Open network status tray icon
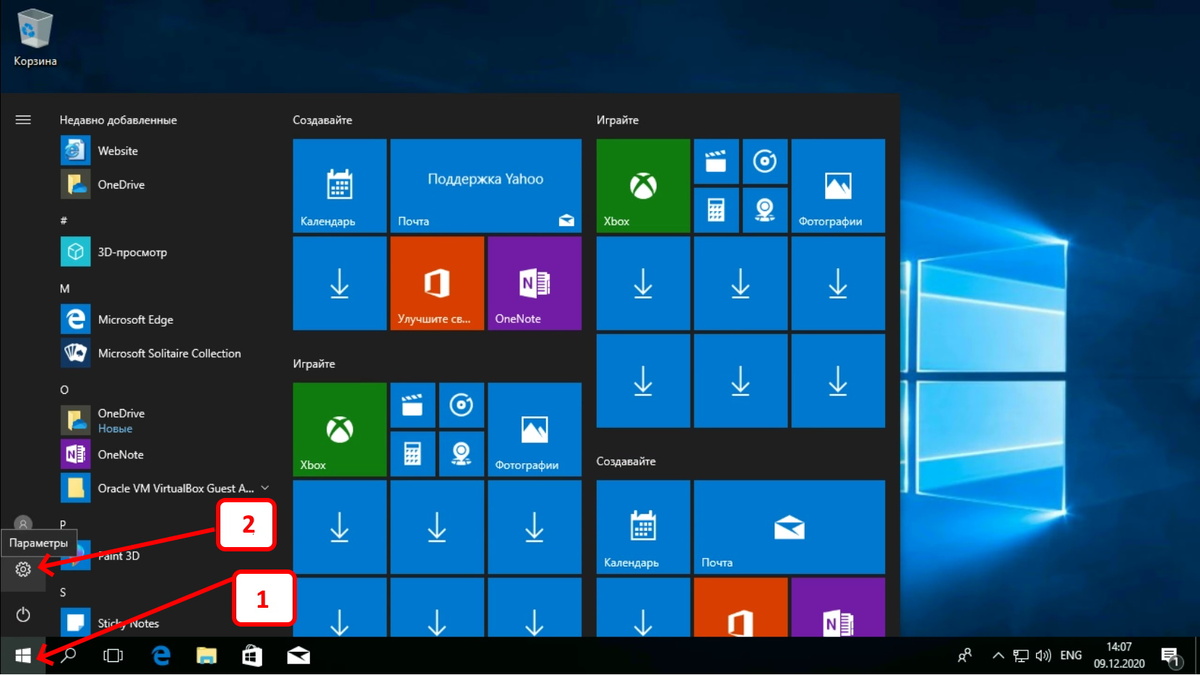The image size is (1200, 675). [1021, 656]
